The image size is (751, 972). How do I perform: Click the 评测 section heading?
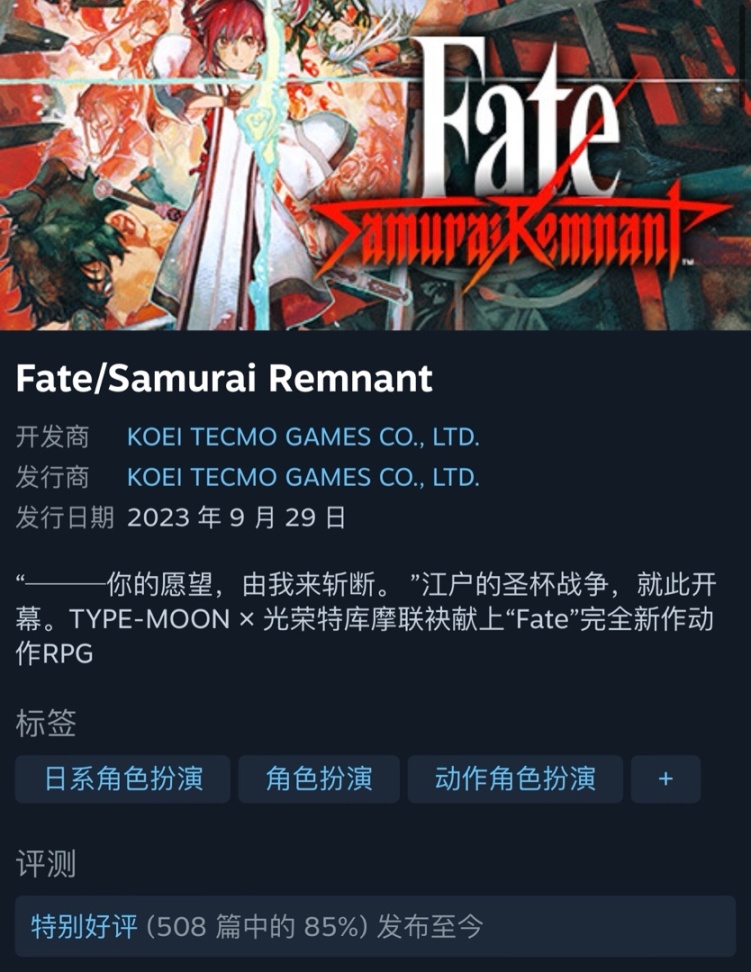coord(46,864)
